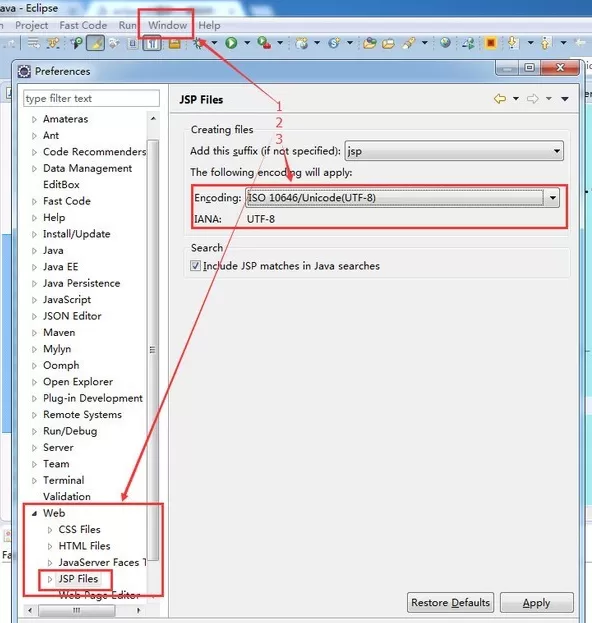The height and width of the screenshot is (623, 592).
Task: Click the Open Task folder icon in toolbar
Action: click(388, 43)
